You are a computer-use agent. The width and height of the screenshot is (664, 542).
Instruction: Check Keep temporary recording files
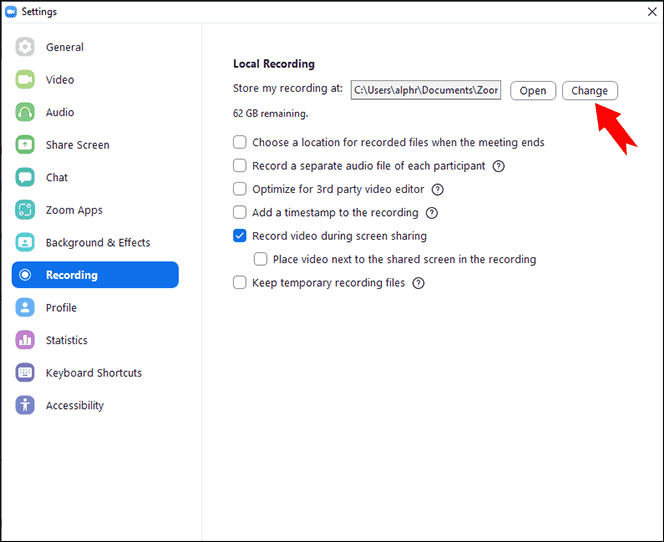tap(240, 282)
